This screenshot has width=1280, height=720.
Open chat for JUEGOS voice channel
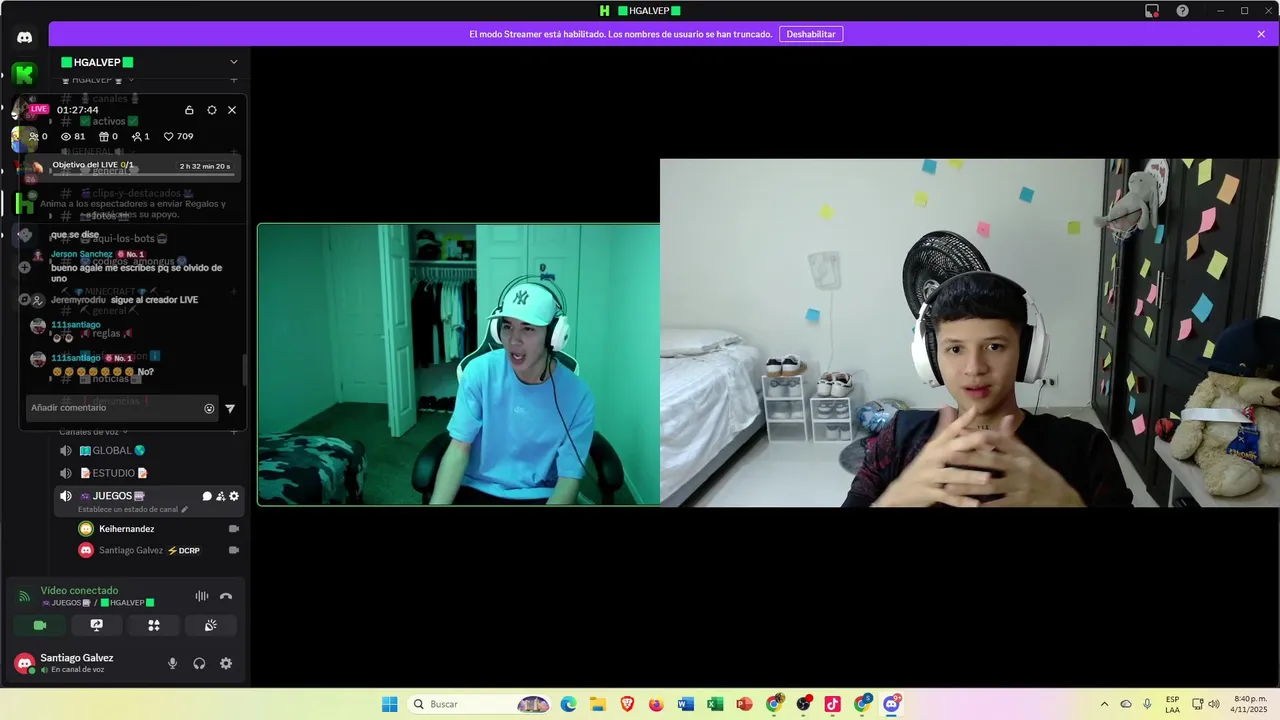tap(207, 496)
